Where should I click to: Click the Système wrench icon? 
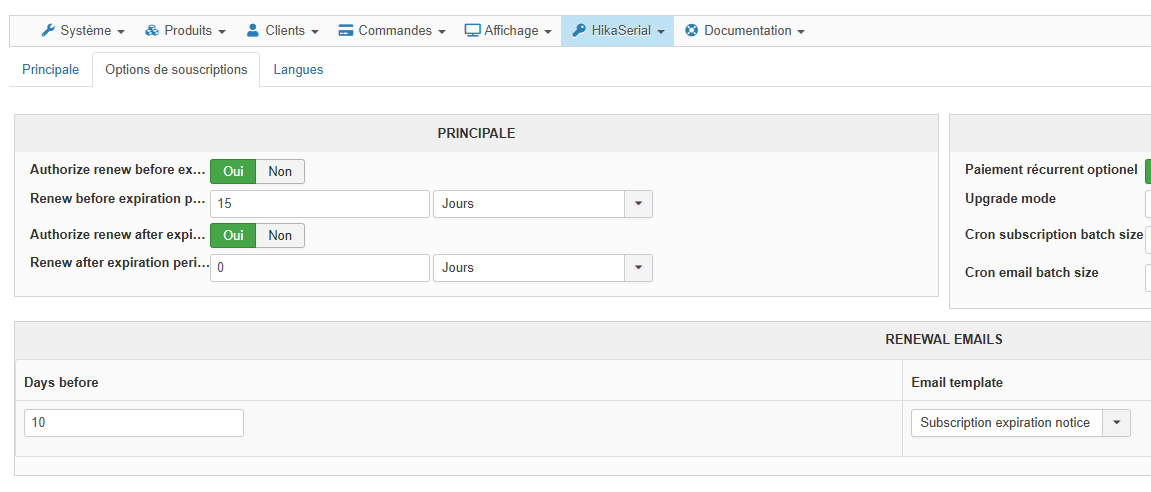(x=48, y=31)
